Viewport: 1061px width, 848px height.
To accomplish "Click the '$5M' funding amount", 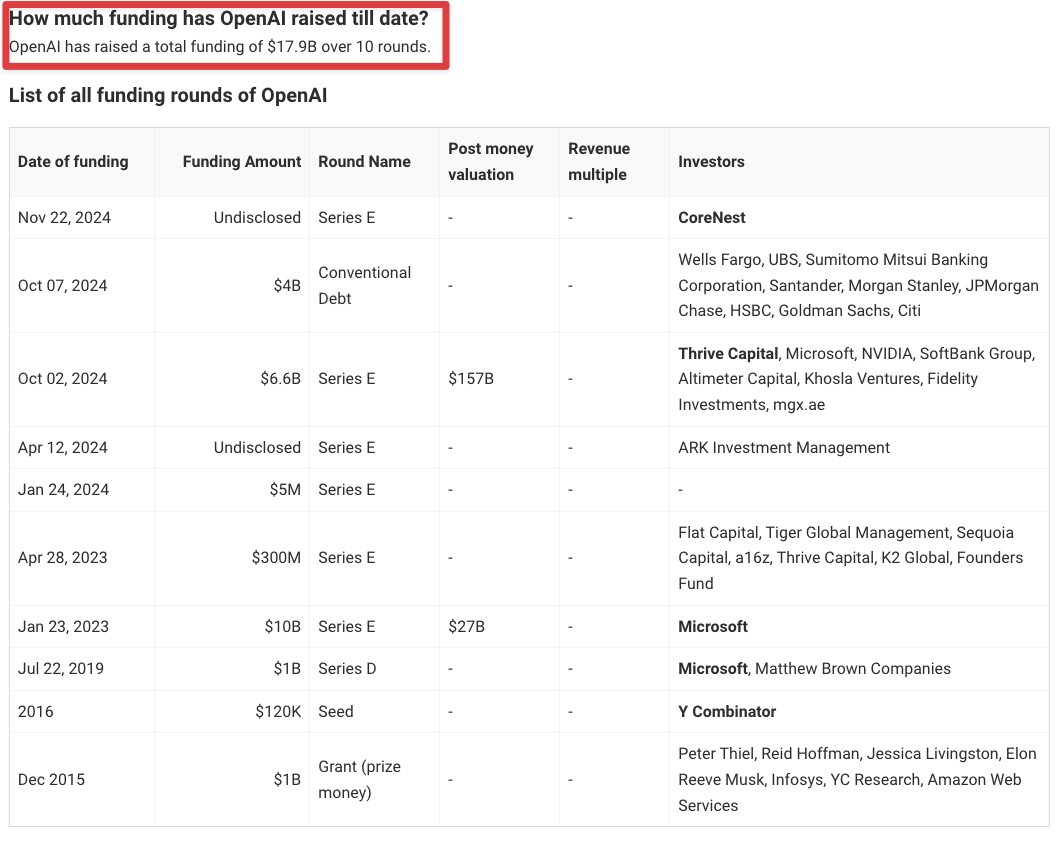I will 285,490.
